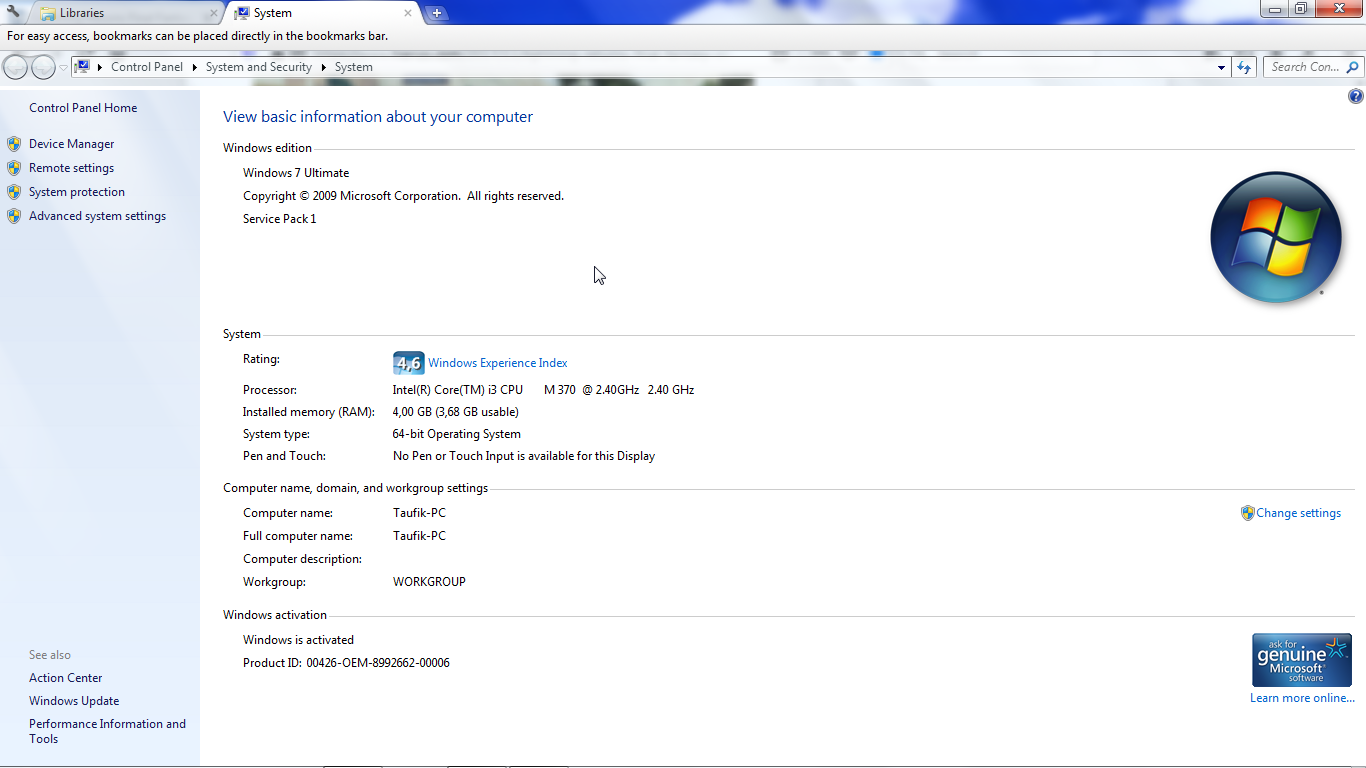
Task: Click Windows 7 Ultimate text
Action: click(x=296, y=173)
